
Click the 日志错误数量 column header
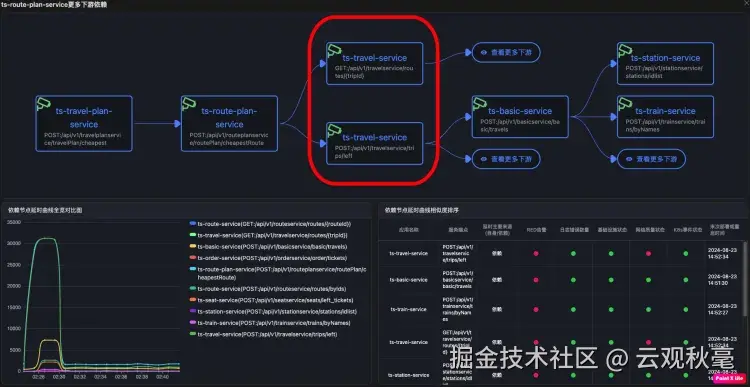tap(573, 230)
